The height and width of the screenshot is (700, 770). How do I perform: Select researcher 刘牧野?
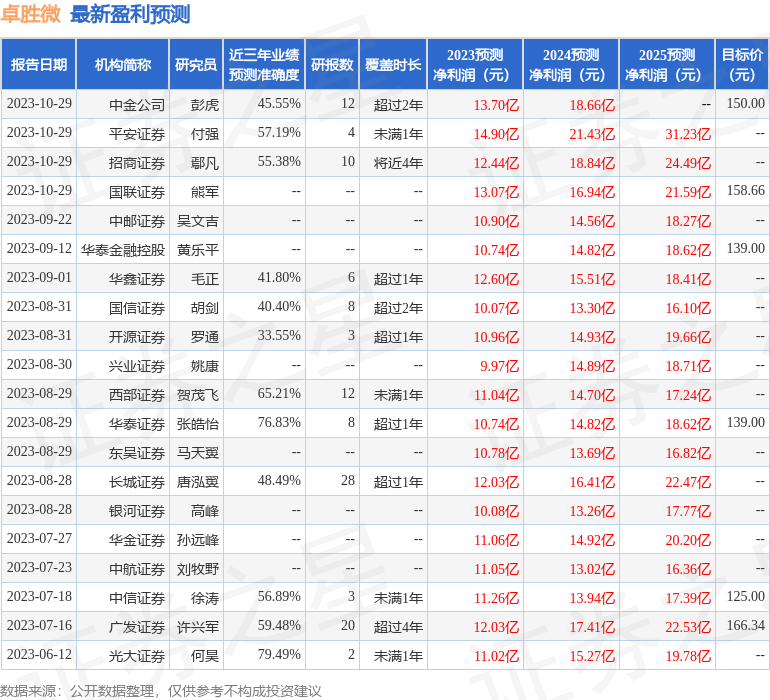click(198, 568)
